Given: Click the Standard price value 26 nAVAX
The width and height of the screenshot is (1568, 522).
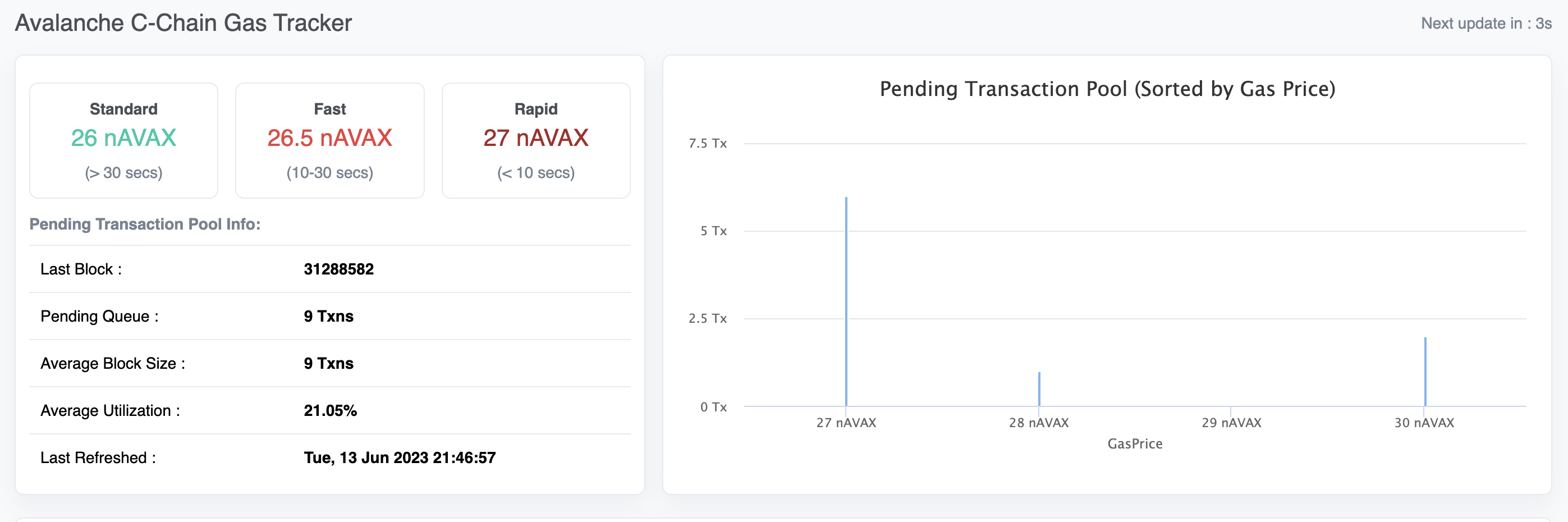Looking at the screenshot, I should coord(123,138).
